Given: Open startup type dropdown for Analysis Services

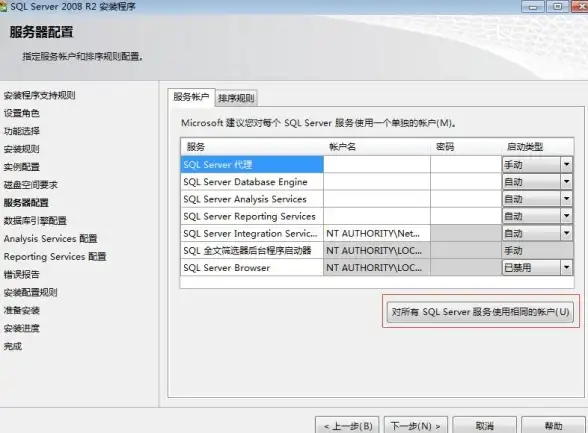Looking at the screenshot, I should (566, 199).
